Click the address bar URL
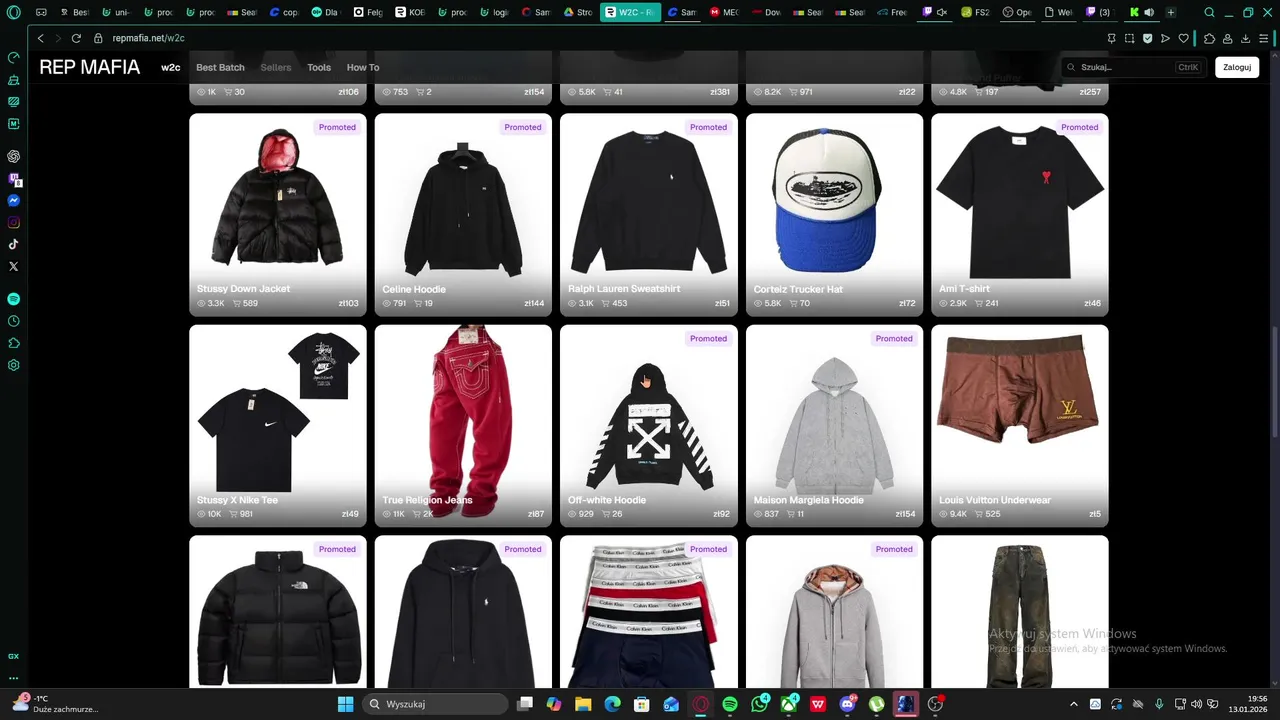Screen dimensions: 1280x720 (149, 38)
